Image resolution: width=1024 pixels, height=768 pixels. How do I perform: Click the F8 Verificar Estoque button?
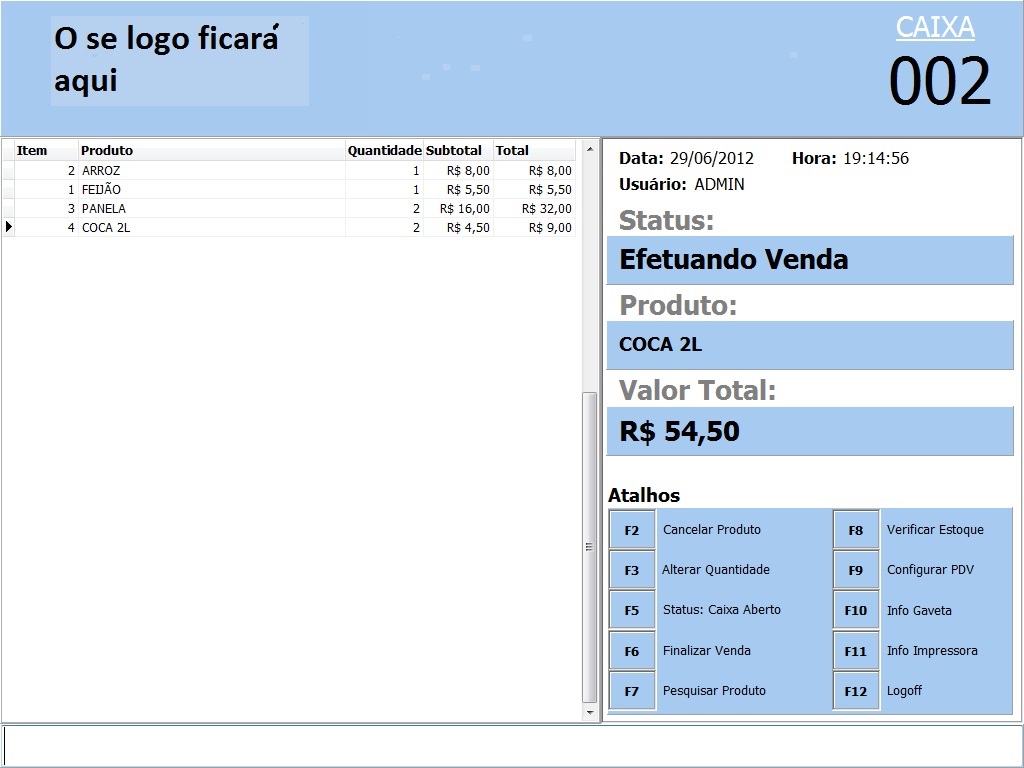point(856,530)
